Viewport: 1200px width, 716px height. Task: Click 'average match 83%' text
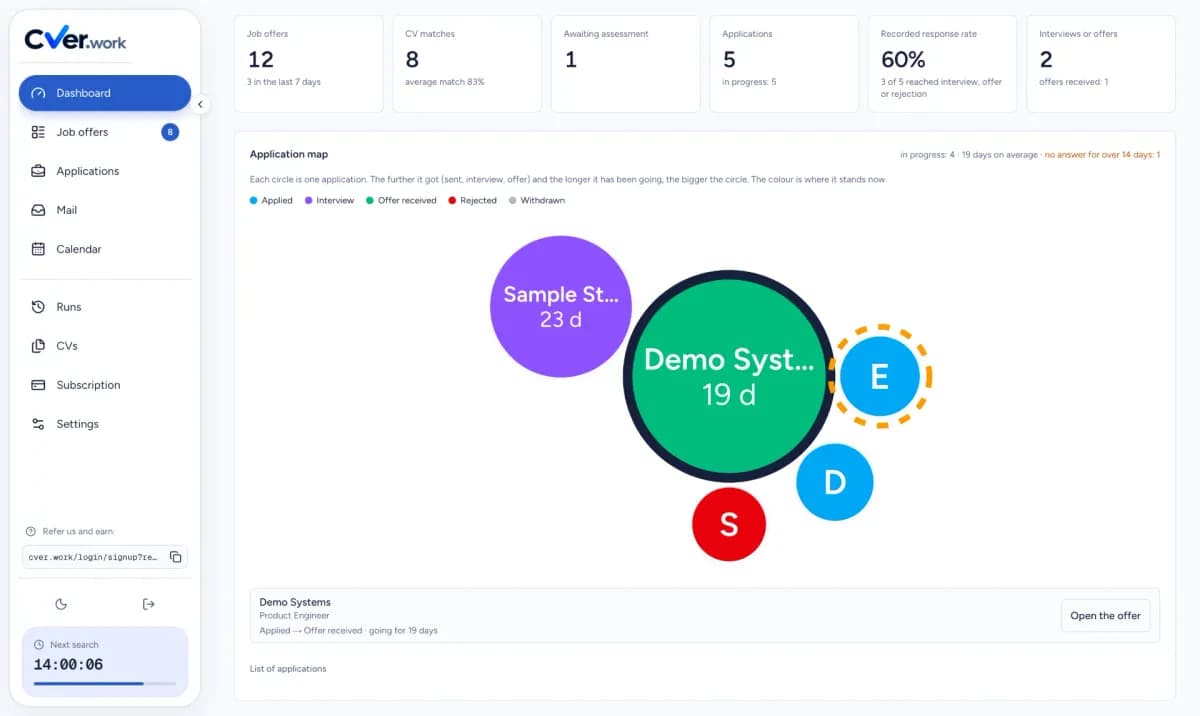coord(445,82)
